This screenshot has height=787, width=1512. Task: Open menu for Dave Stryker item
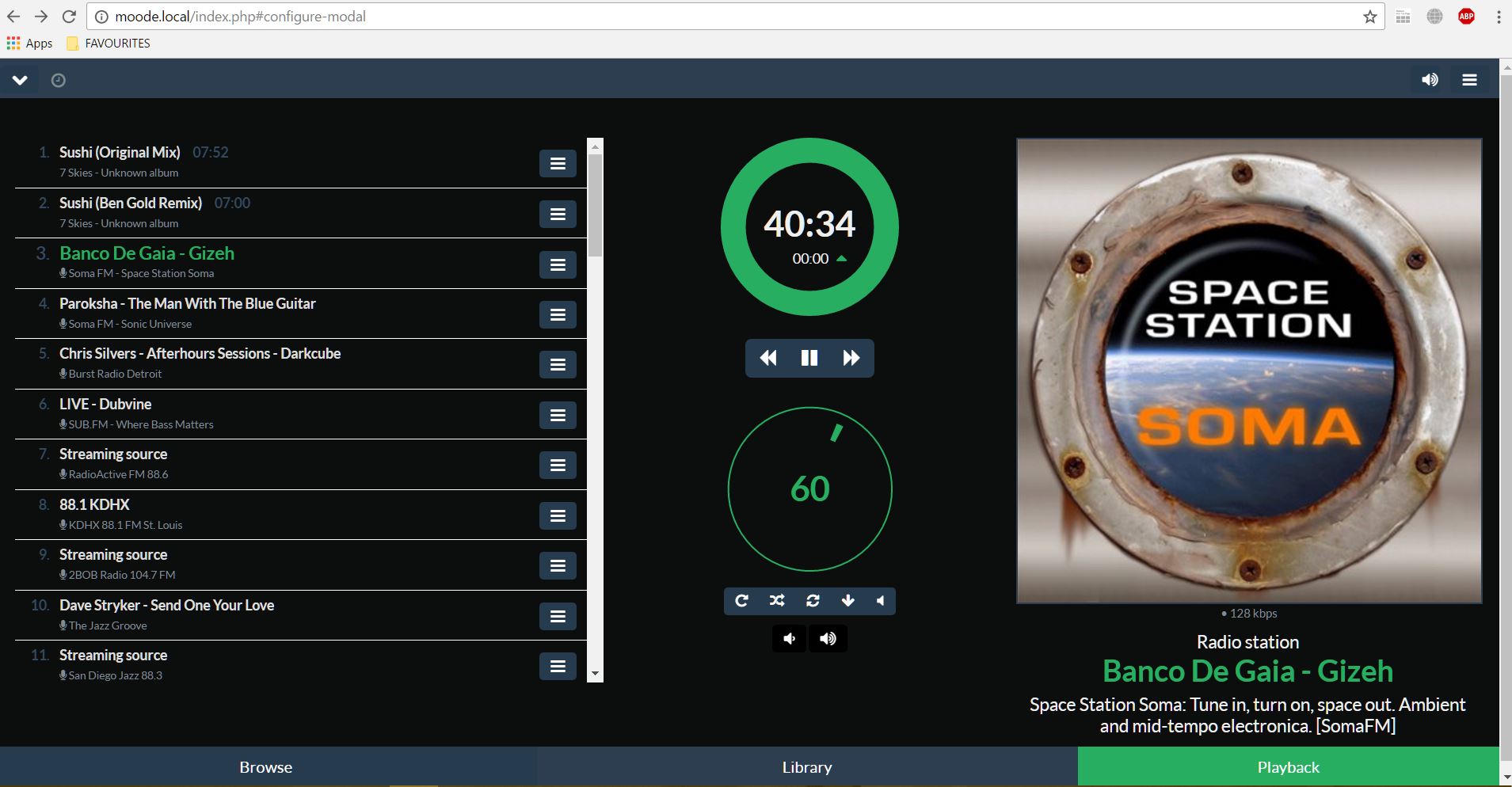coord(558,616)
